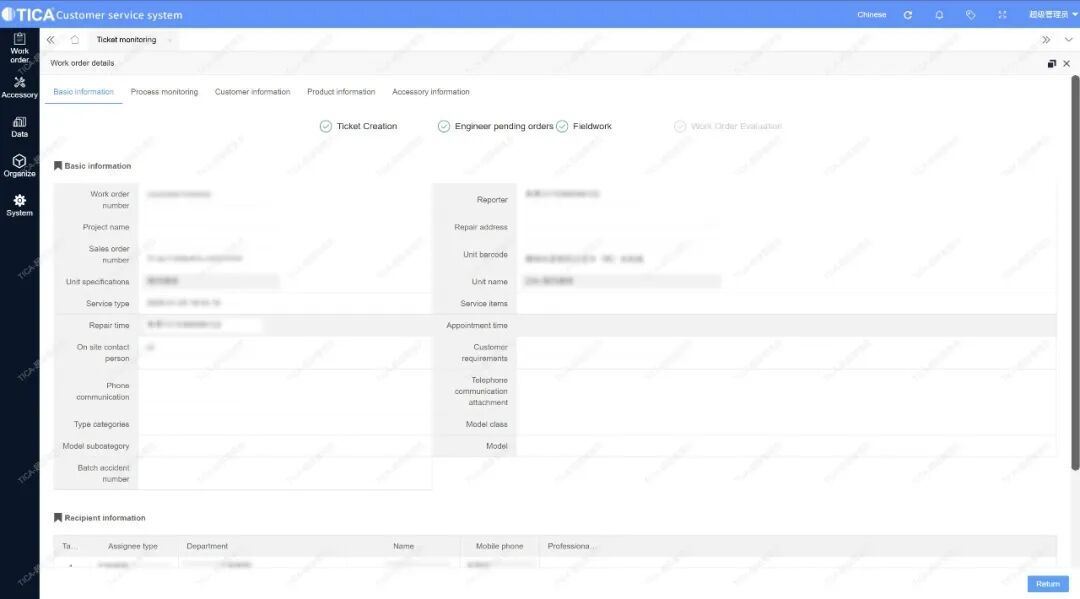
Task: Toggle fullscreen mode from header icon
Action: point(1002,15)
